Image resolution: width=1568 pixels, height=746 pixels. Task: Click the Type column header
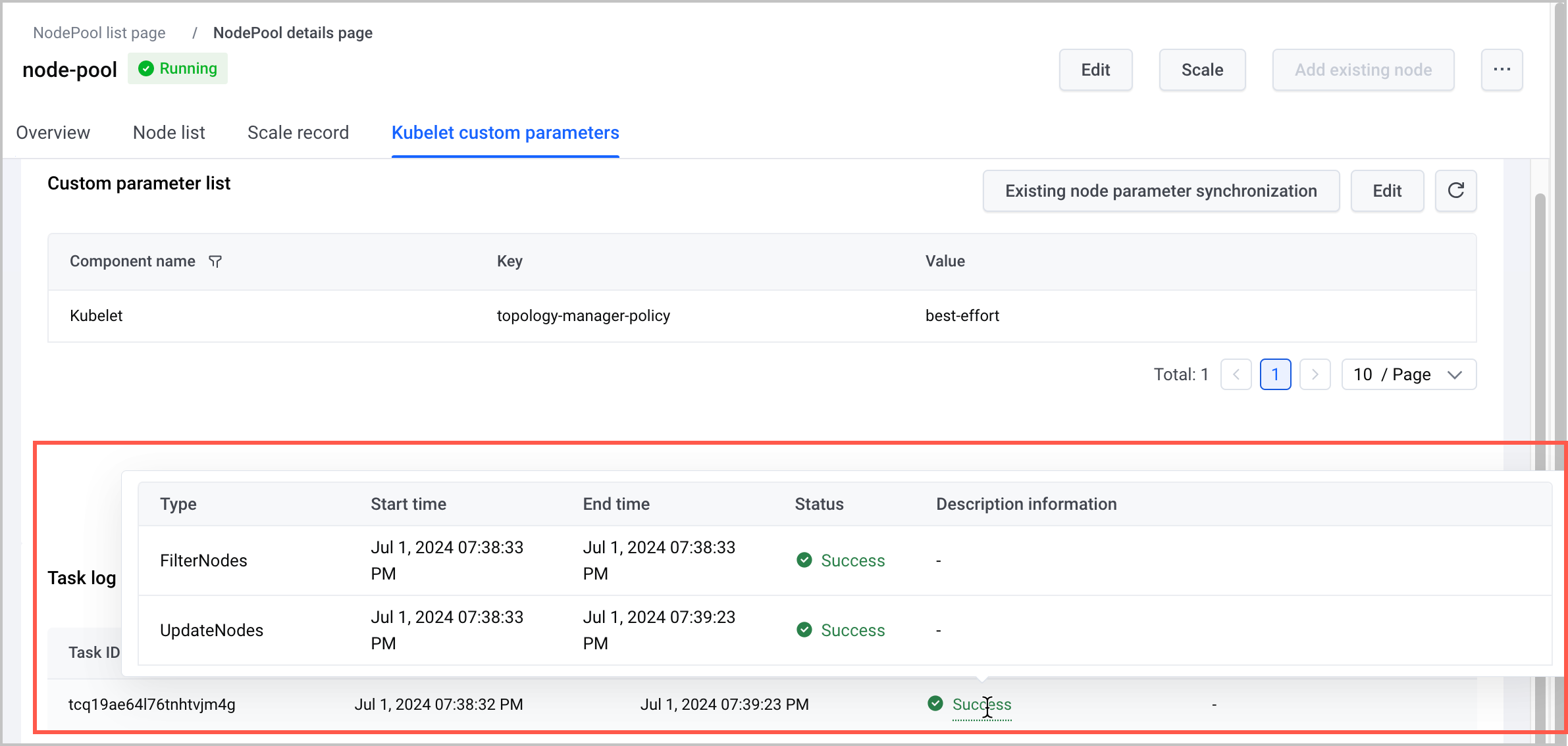point(178,504)
